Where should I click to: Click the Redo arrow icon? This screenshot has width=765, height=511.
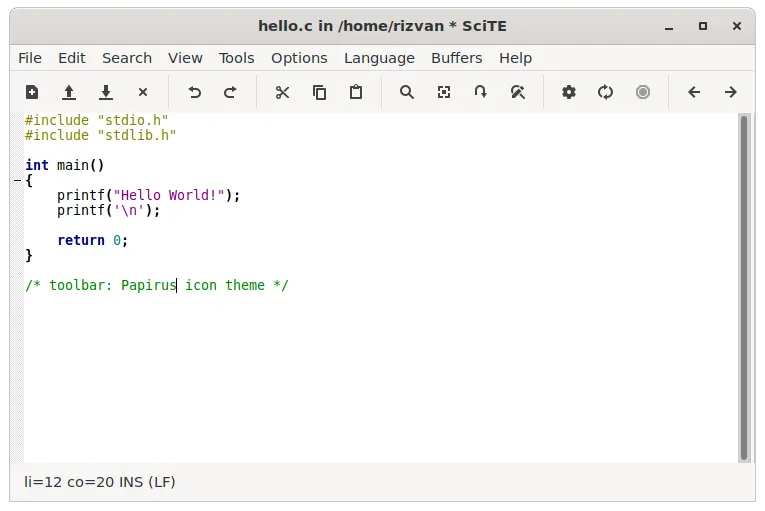coord(230,92)
